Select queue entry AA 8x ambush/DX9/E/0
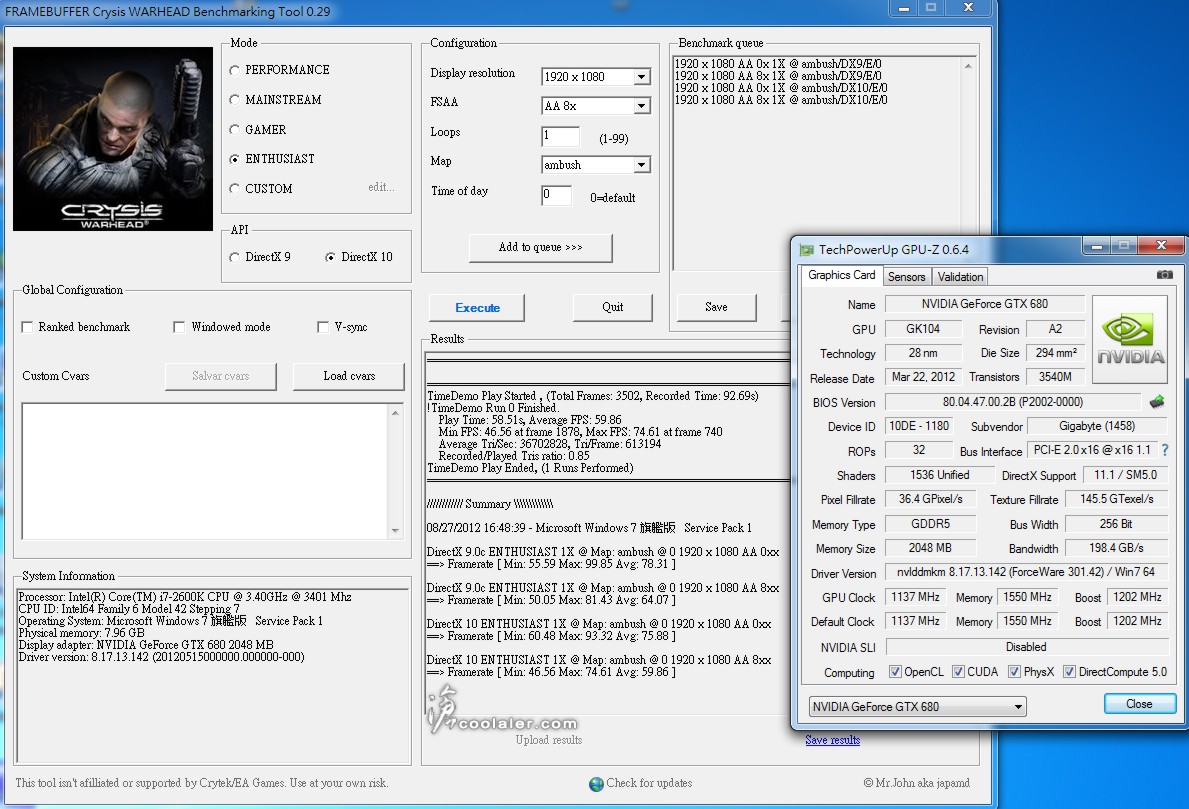The height and width of the screenshot is (809, 1189). (778, 76)
